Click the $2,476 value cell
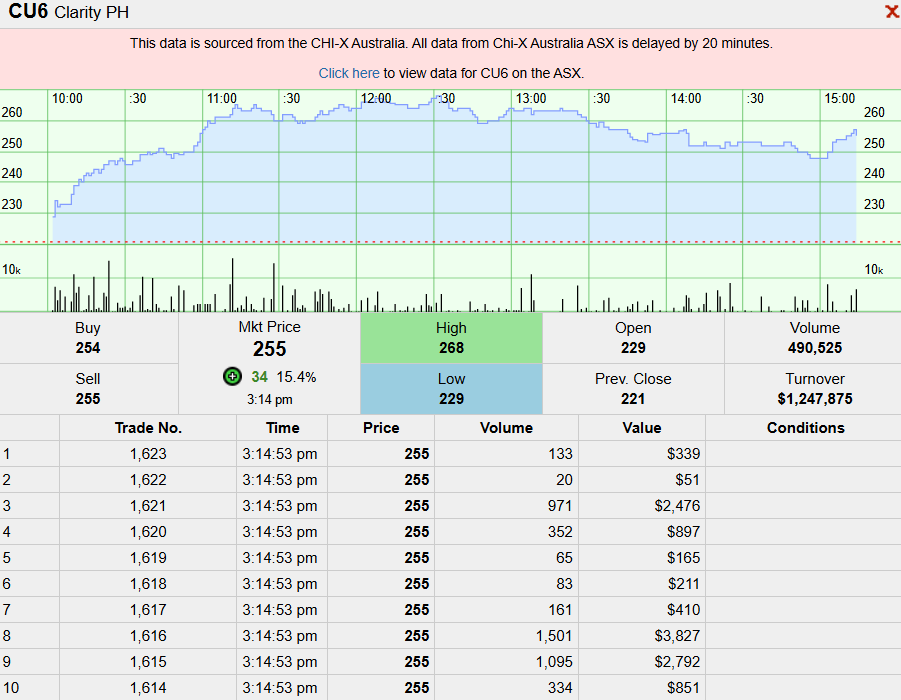This screenshot has width=901, height=700. tap(642, 506)
